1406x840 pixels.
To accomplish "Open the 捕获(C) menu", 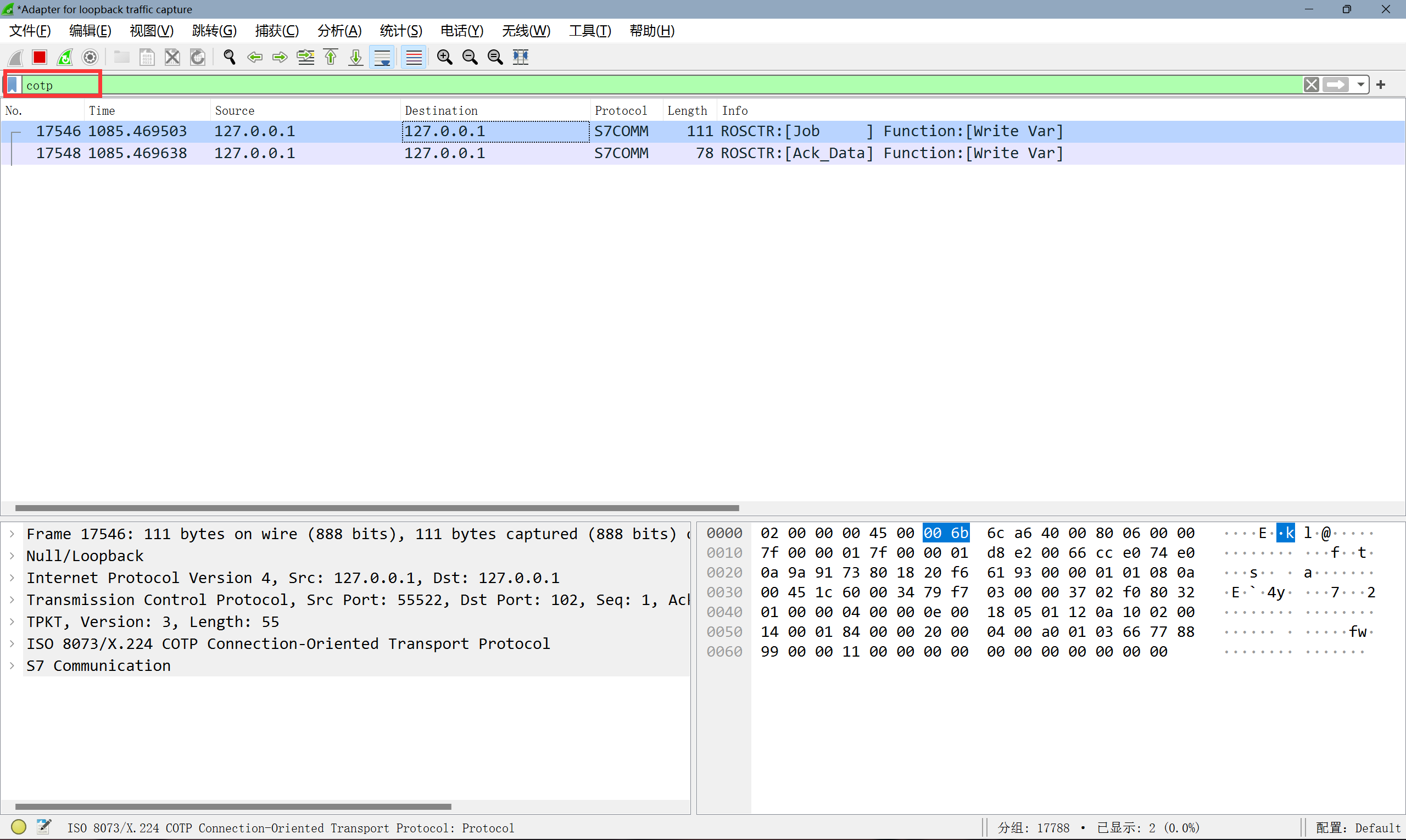I will point(277,31).
